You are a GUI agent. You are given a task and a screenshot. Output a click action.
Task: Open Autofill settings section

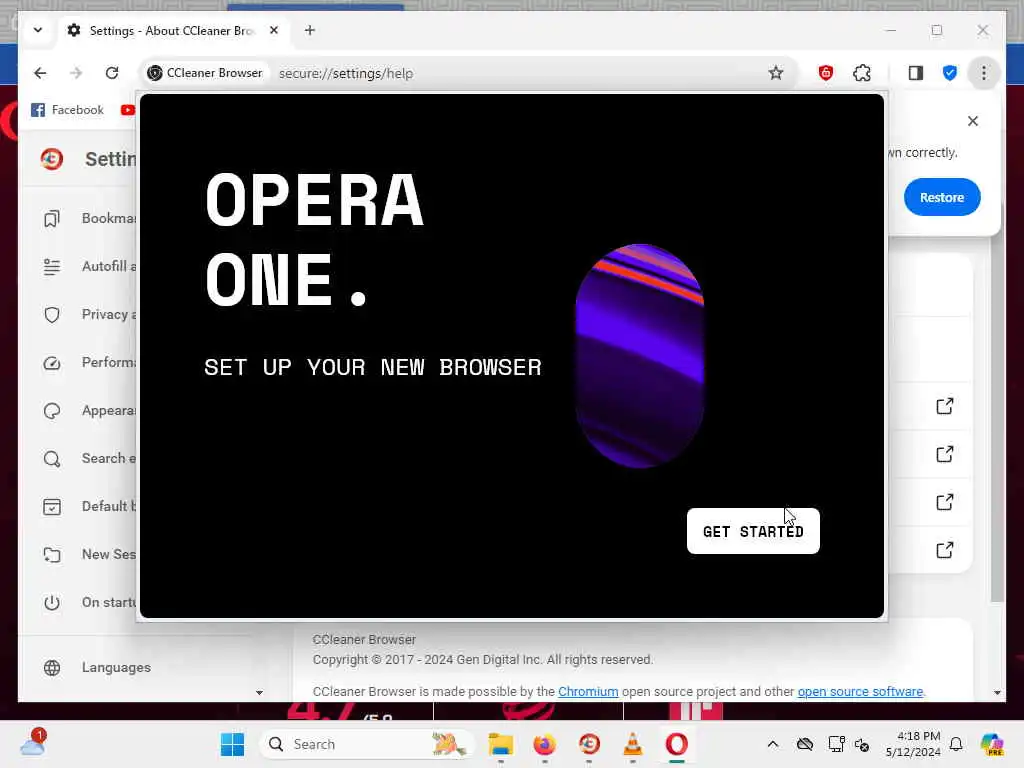click(x=90, y=266)
